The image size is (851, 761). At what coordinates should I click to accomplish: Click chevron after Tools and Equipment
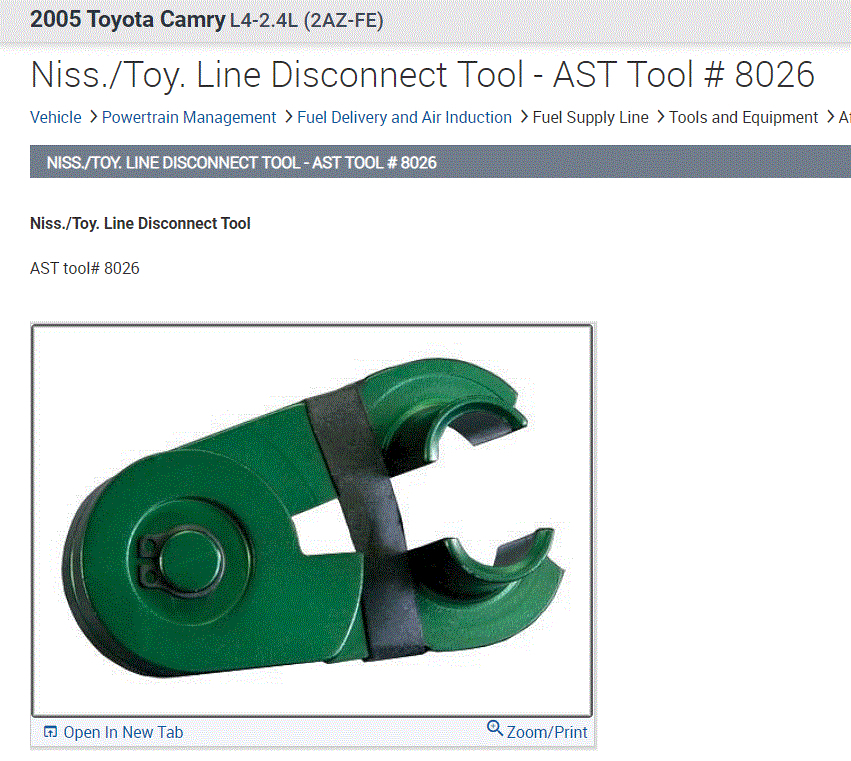830,117
